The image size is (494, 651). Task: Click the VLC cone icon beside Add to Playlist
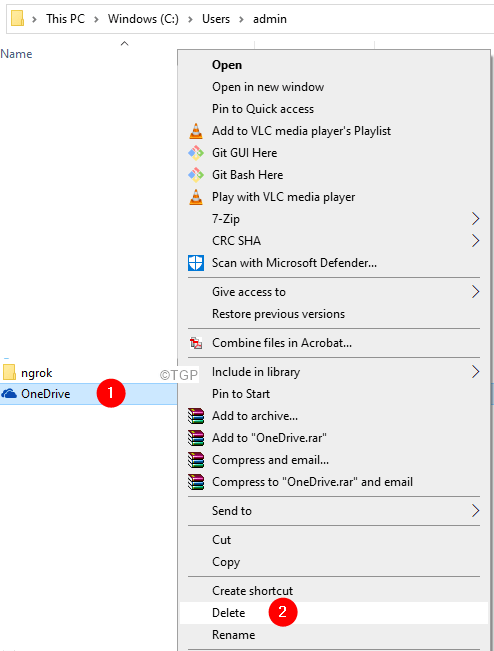click(196, 131)
